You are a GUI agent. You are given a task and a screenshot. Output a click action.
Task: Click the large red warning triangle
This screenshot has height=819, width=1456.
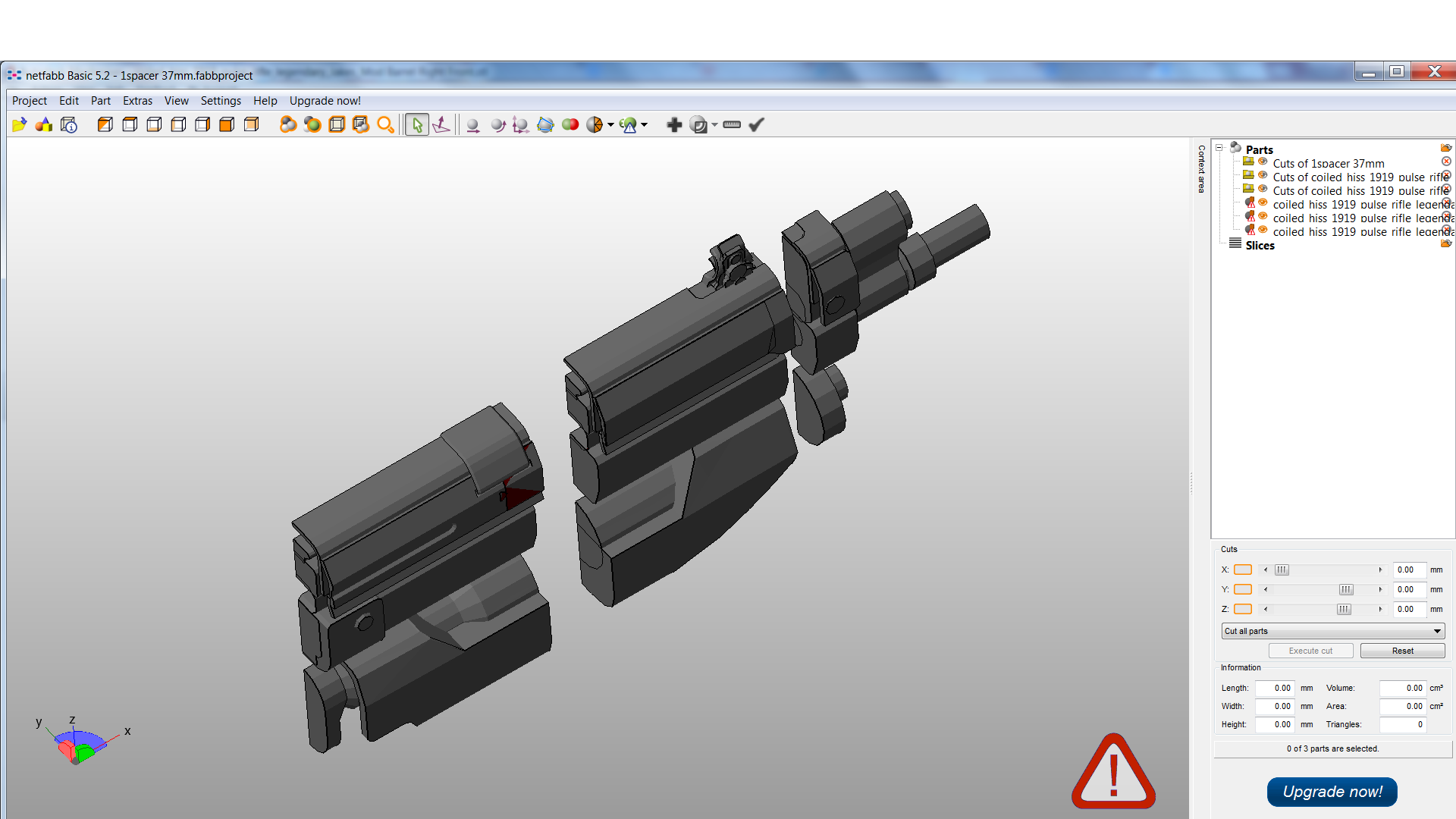pyautogui.click(x=1113, y=770)
